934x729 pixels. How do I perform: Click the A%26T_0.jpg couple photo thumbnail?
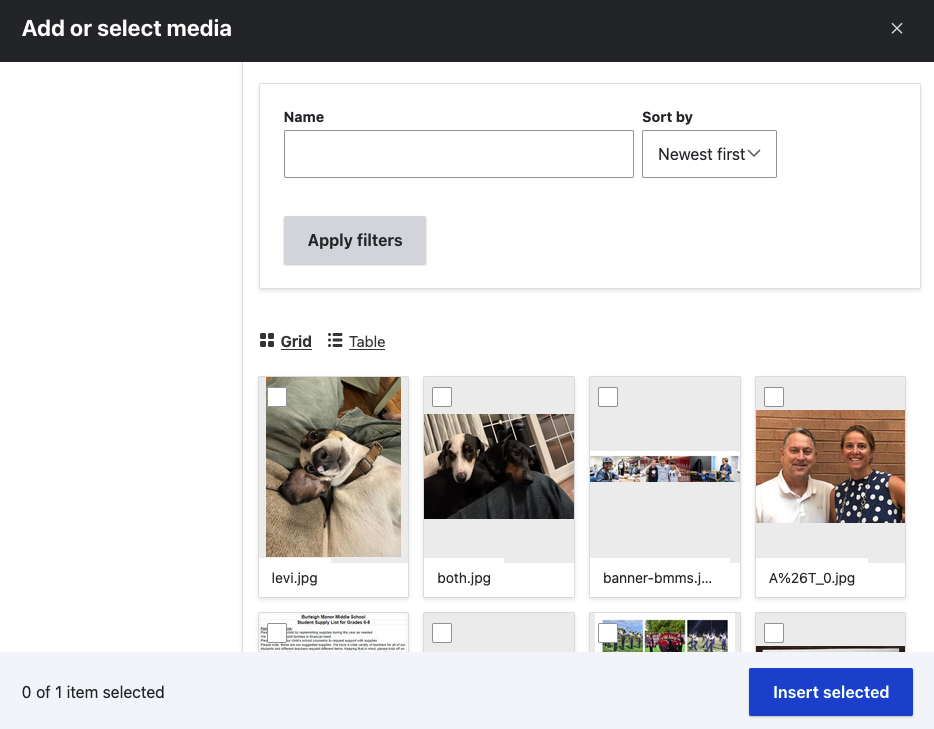830,466
